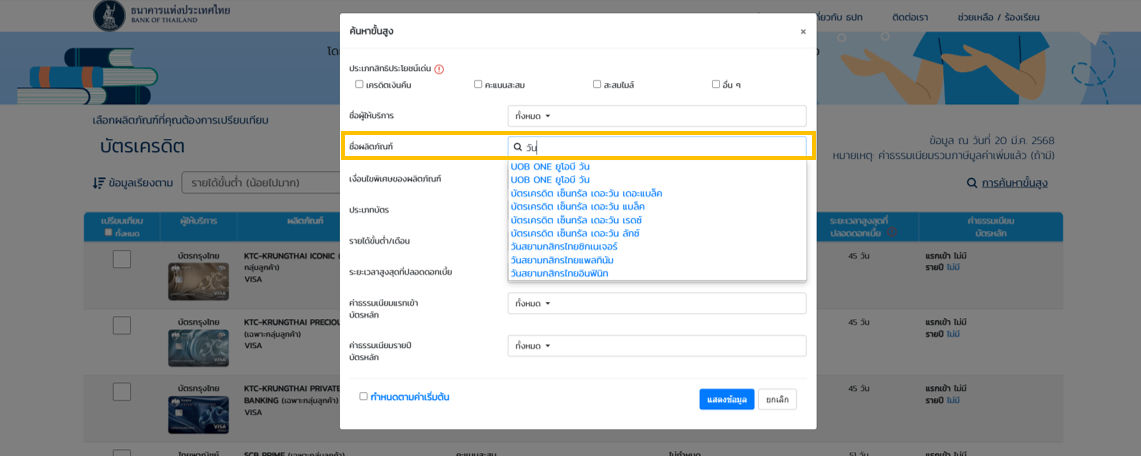Click the ค้นหาขั้นสูง dialog title
1141x456 pixels.
372,31
